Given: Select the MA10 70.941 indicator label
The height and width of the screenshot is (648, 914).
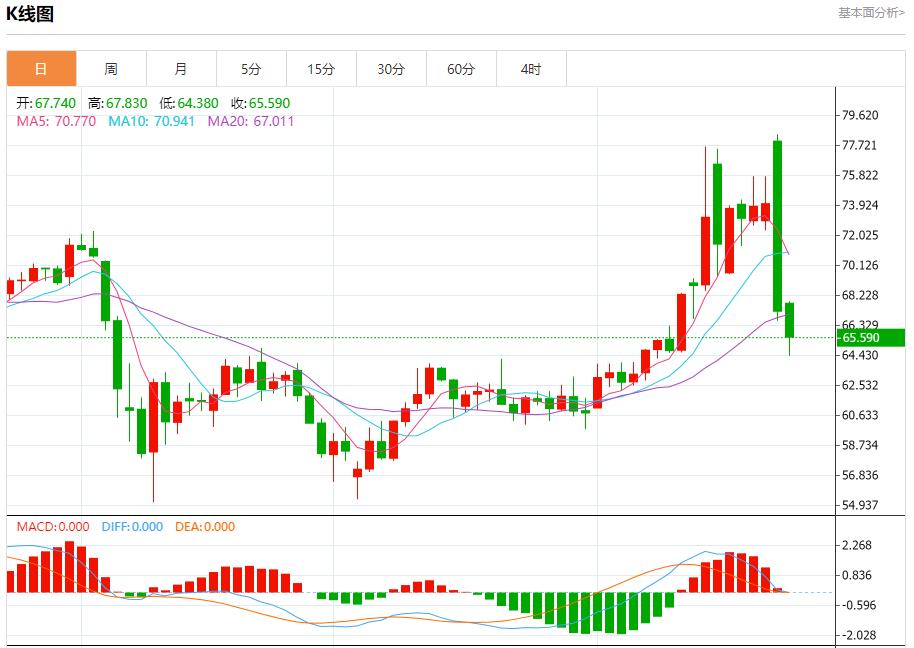Looking at the screenshot, I should [152, 121].
